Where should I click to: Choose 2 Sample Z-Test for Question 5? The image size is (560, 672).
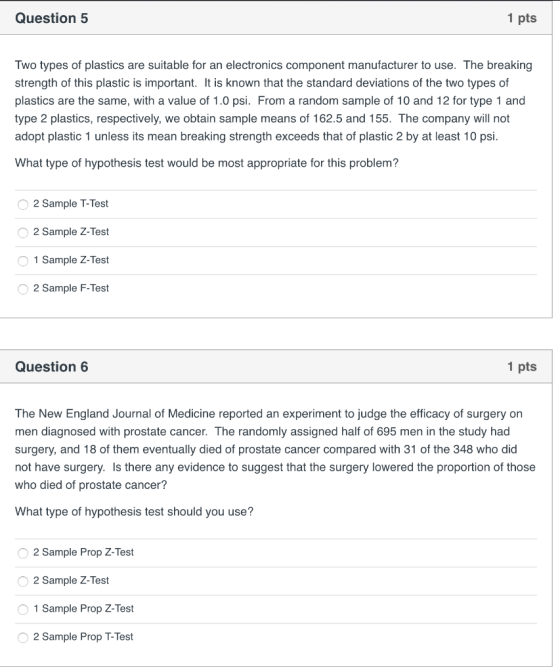pos(23,233)
